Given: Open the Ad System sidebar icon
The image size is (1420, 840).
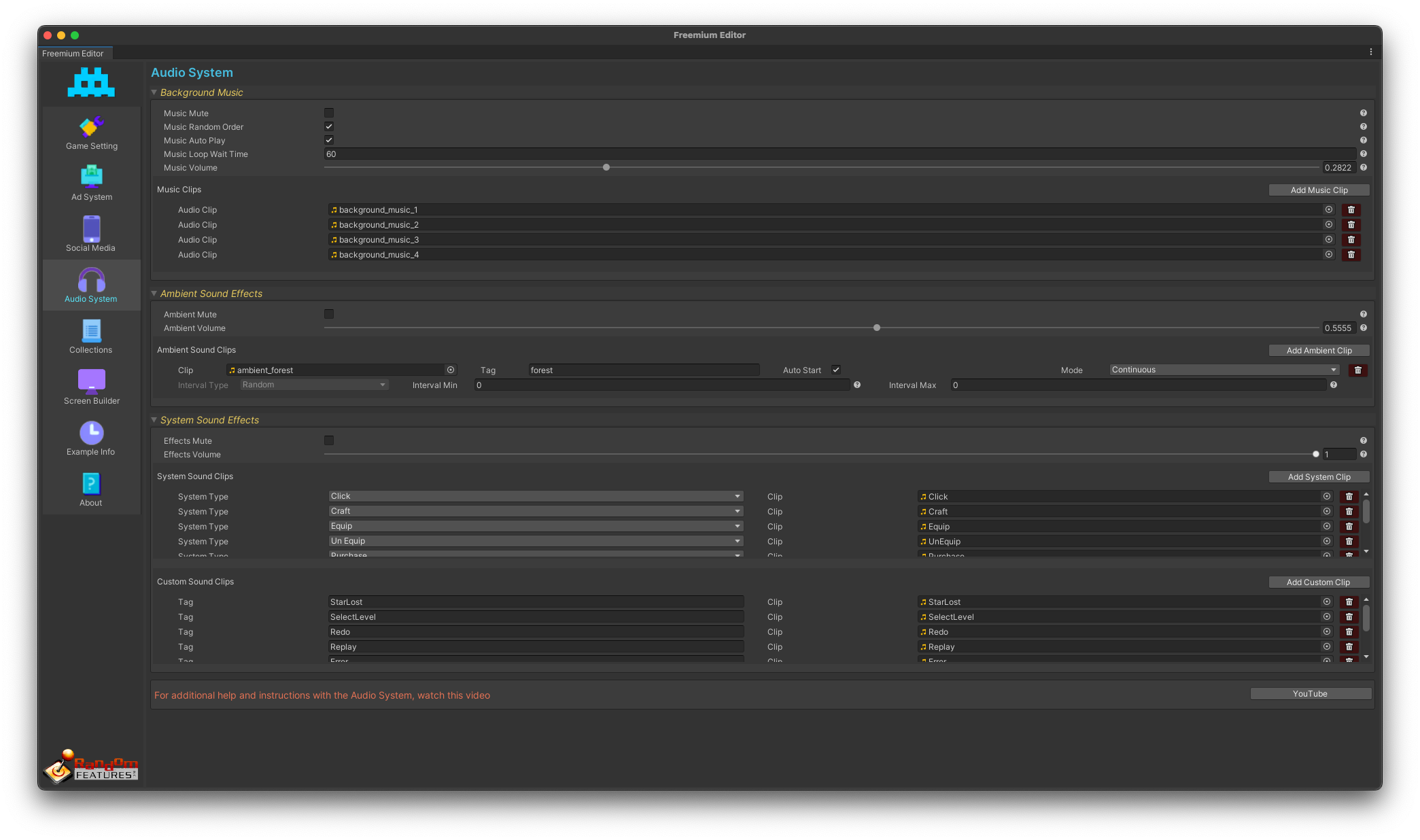Looking at the screenshot, I should [x=91, y=177].
